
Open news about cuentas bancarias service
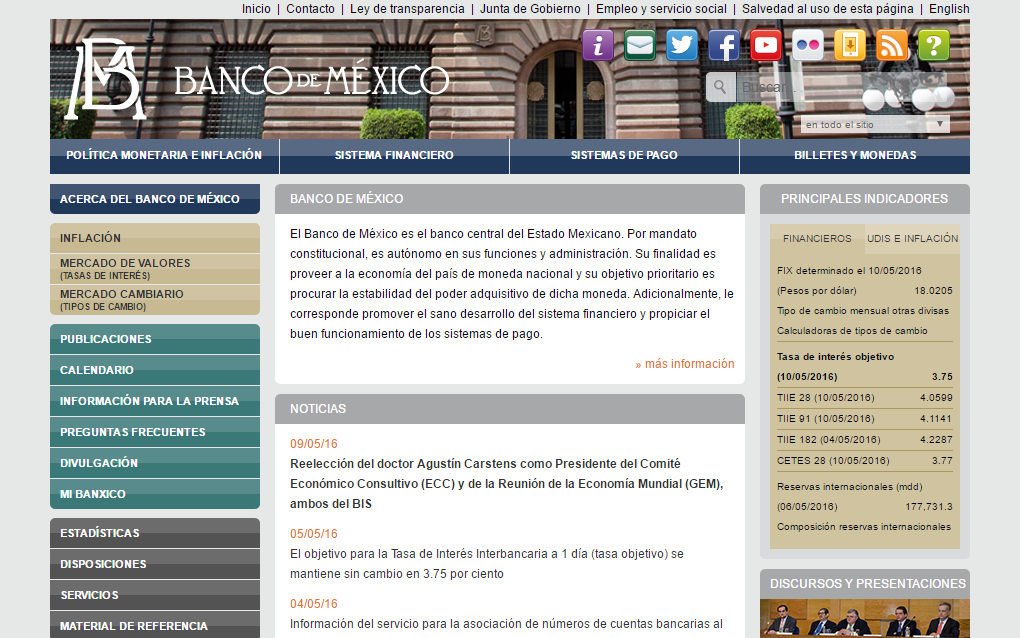tap(506, 624)
